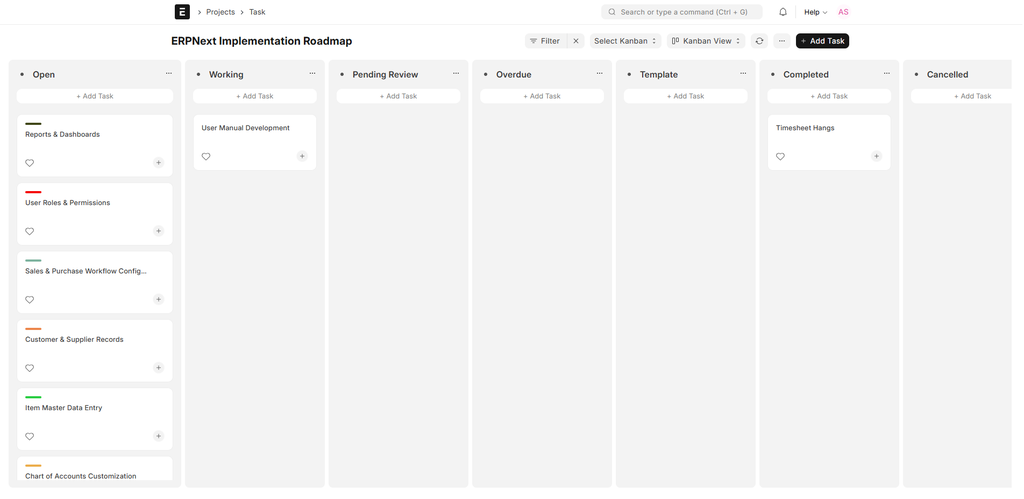The height and width of the screenshot is (499, 1024).
Task: Assign user on Item Master Data Entry card
Action: pyautogui.click(x=159, y=436)
